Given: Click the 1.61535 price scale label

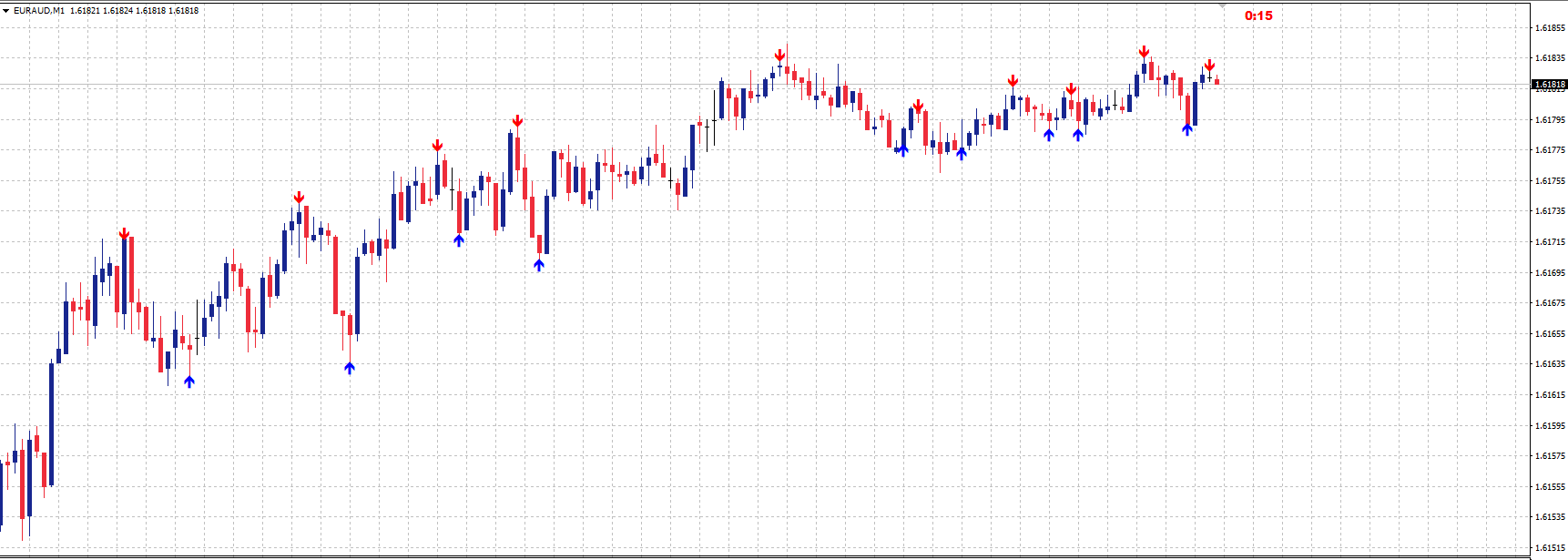Looking at the screenshot, I should pos(1550,517).
